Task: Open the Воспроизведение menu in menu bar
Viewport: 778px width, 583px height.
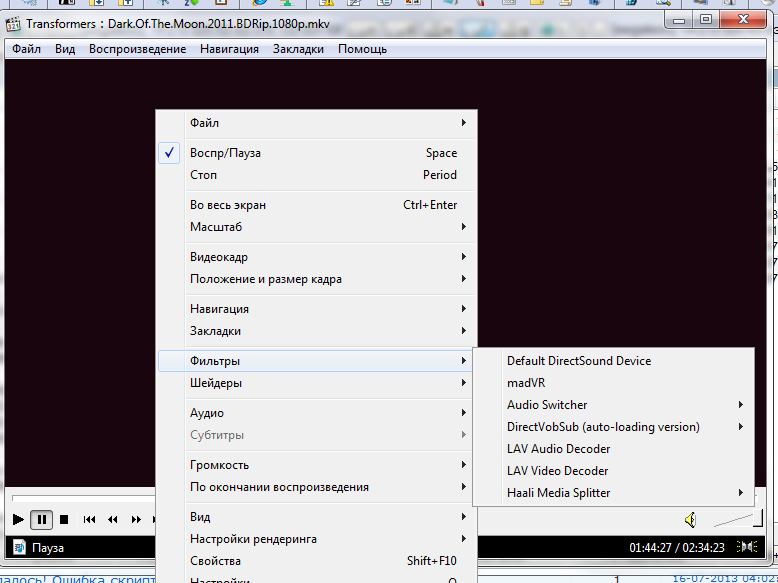Action: click(137, 49)
